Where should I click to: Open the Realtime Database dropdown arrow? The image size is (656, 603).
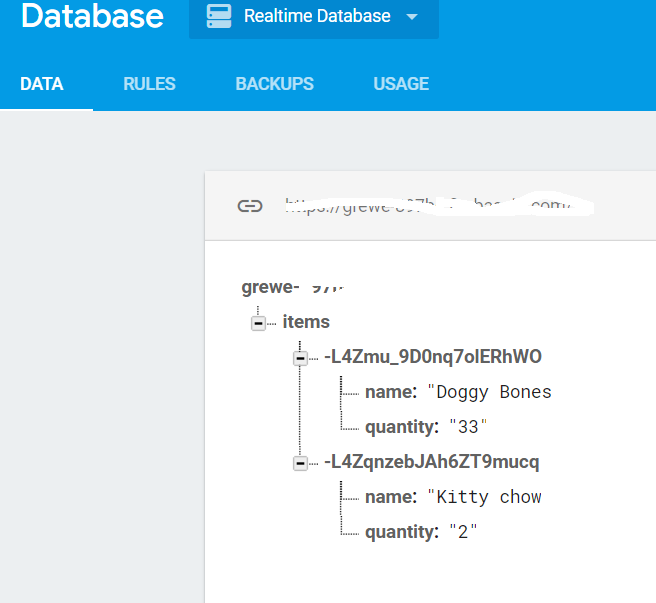pyautogui.click(x=413, y=17)
